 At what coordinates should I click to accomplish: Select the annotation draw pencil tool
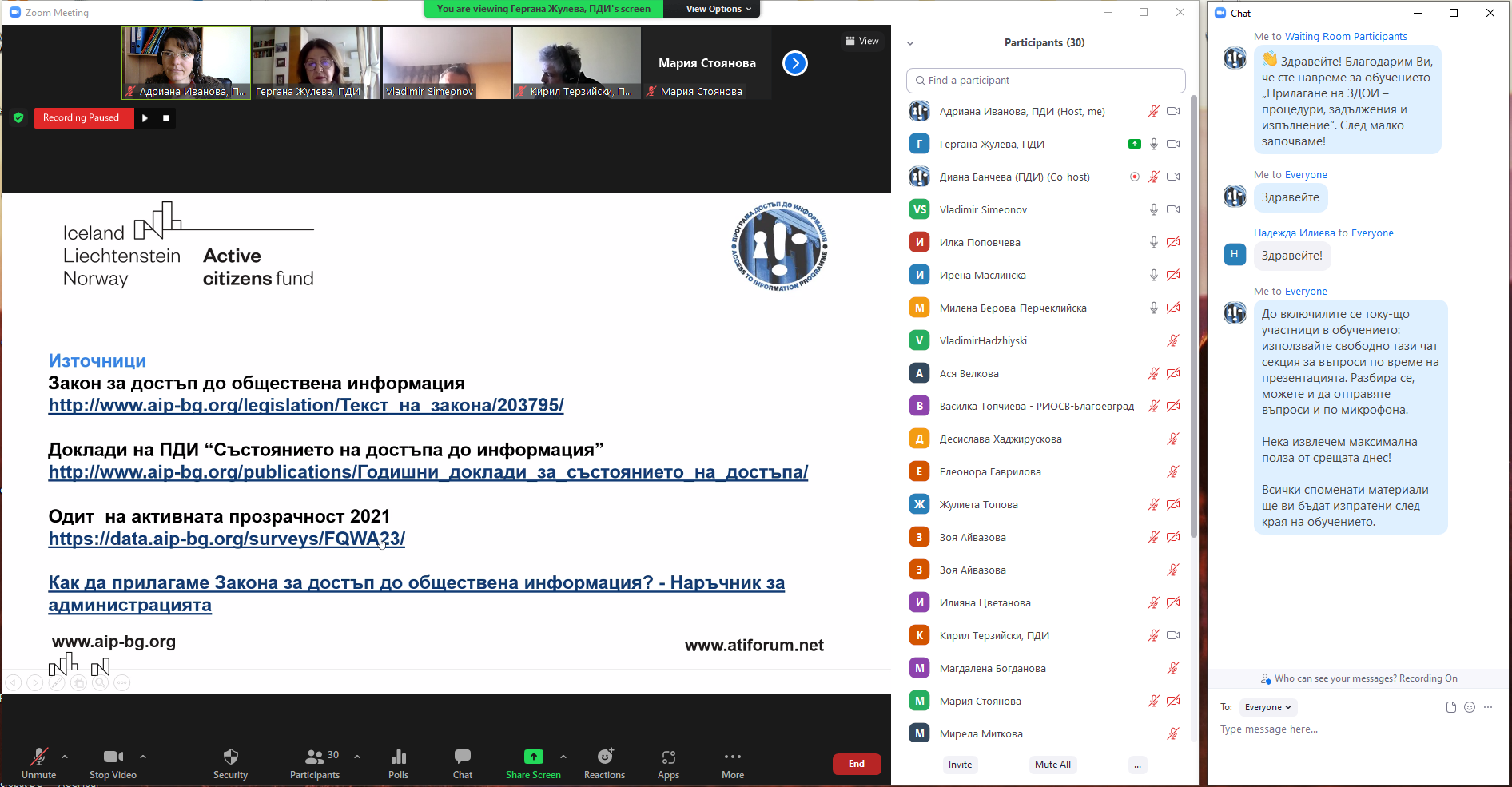point(56,683)
